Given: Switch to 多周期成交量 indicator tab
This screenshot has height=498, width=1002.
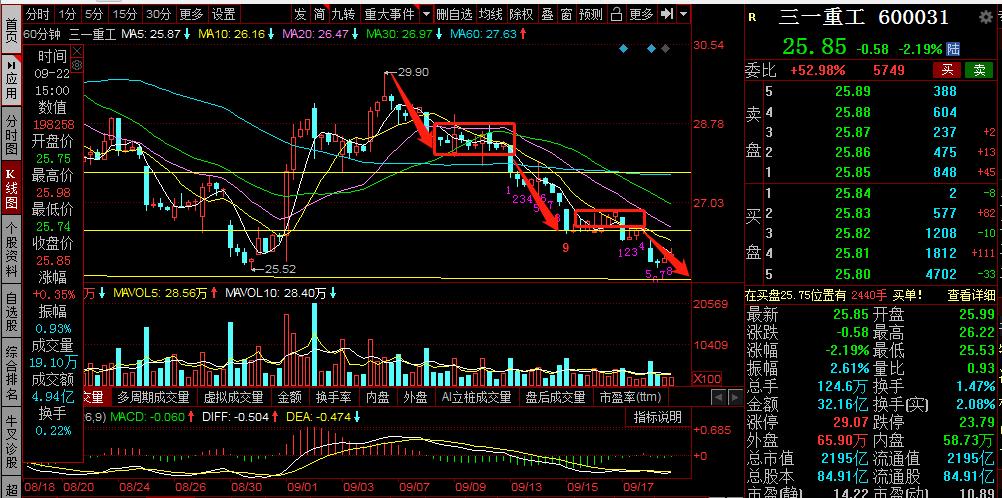Looking at the screenshot, I should point(153,397).
